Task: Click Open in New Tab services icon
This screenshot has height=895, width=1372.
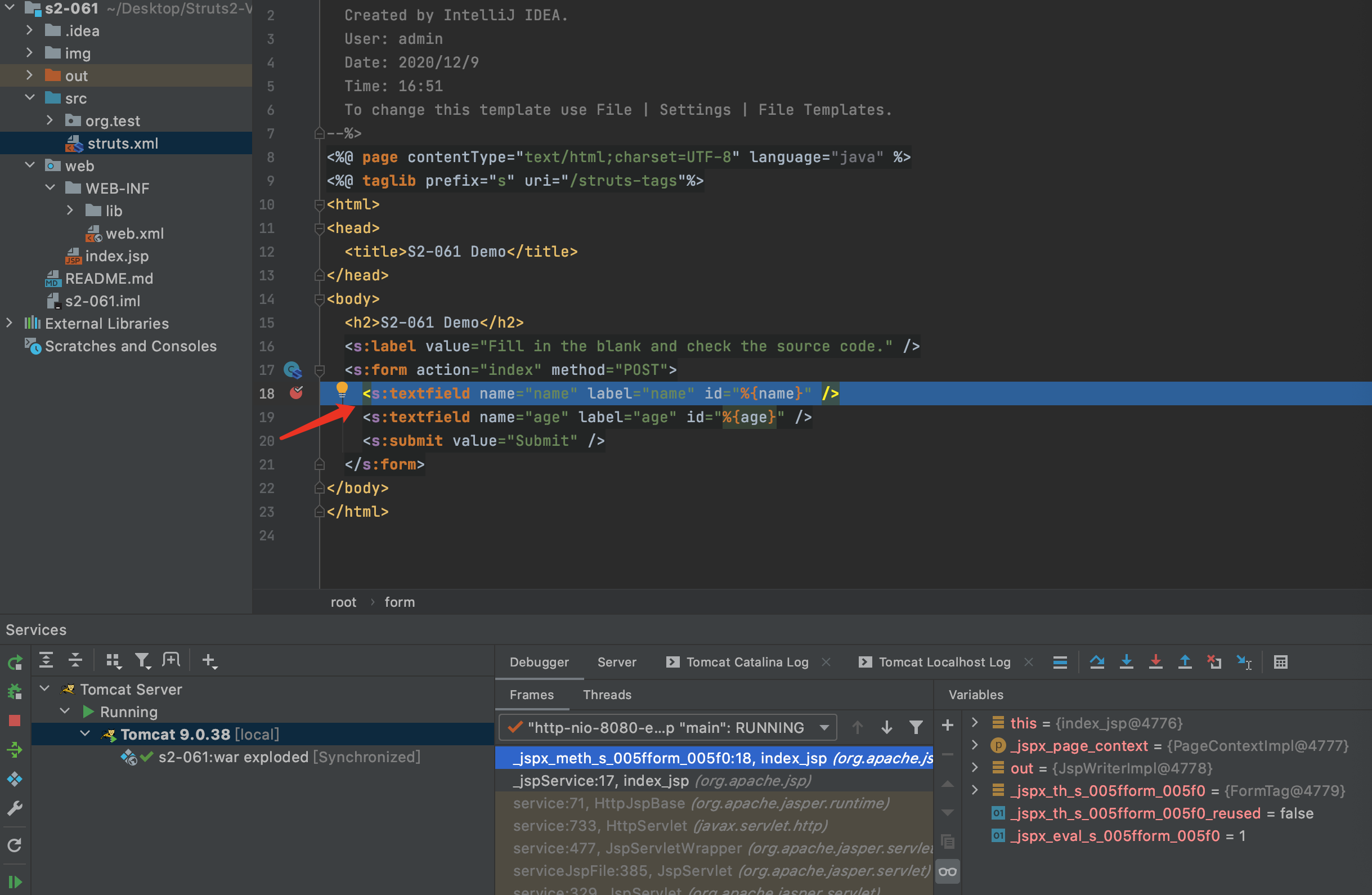Action: point(171,660)
